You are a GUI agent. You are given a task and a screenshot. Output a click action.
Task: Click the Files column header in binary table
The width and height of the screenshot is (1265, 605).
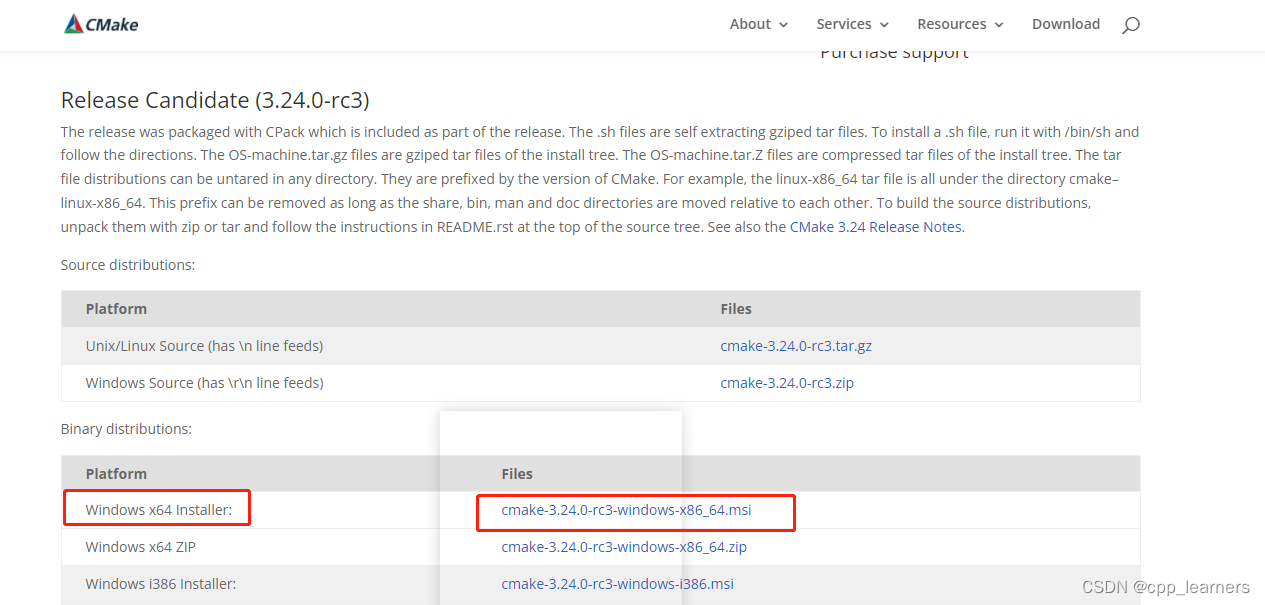pos(517,473)
